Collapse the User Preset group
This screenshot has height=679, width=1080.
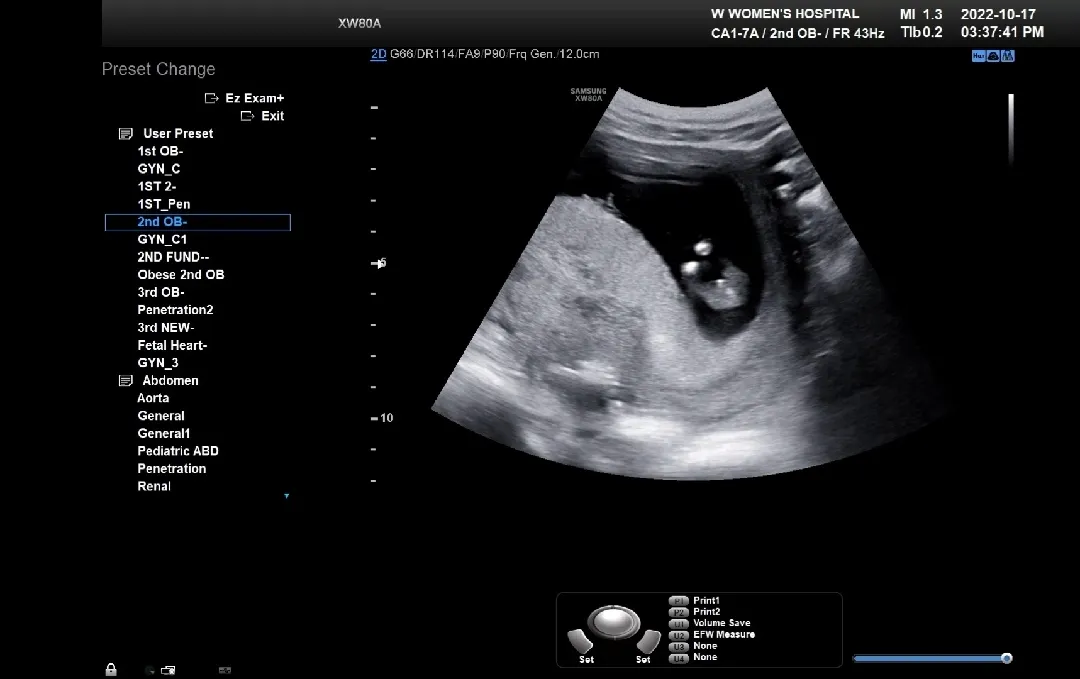125,134
